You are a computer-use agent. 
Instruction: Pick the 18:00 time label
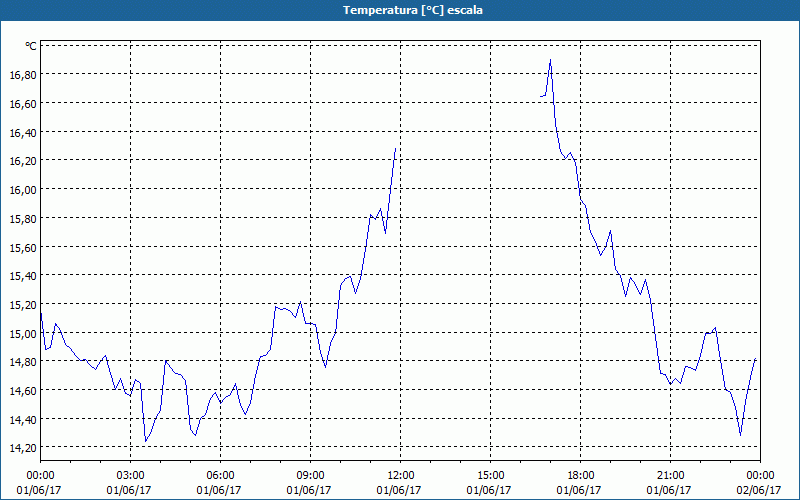tap(580, 476)
